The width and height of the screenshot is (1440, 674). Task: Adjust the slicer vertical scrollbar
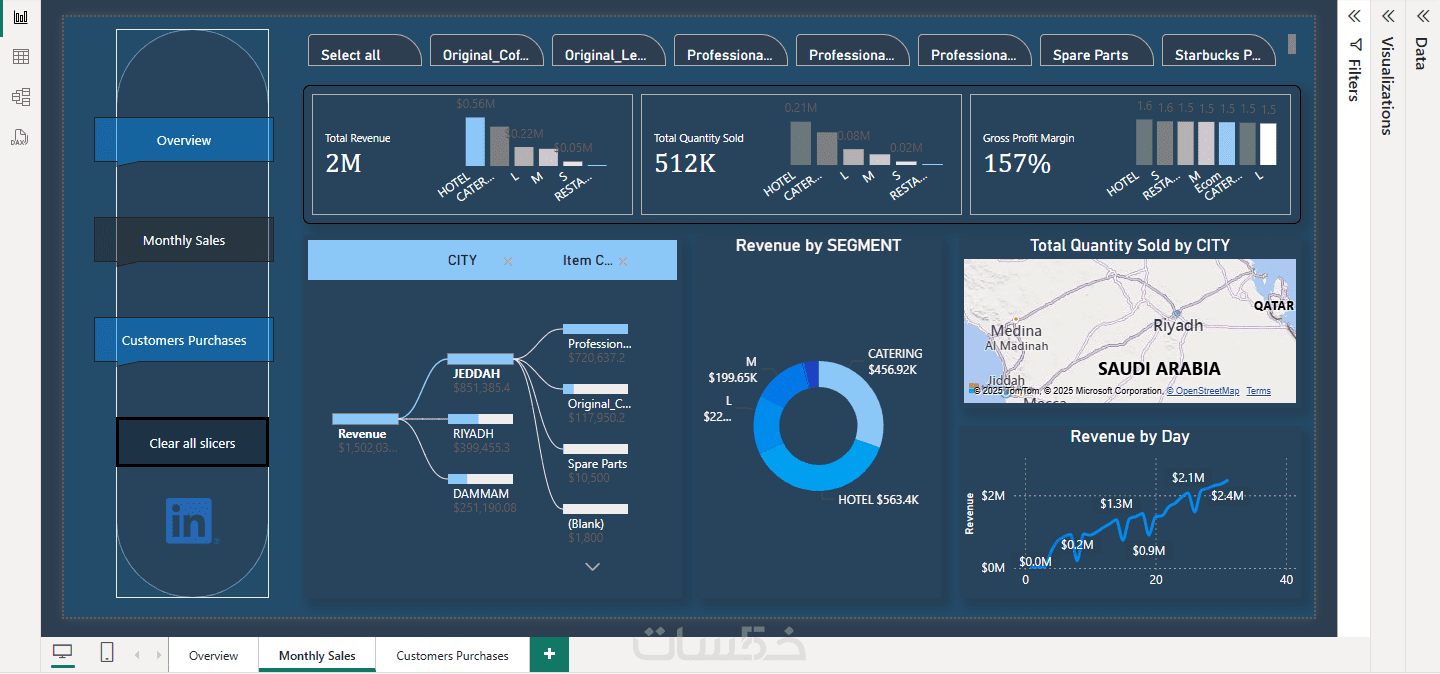1292,44
